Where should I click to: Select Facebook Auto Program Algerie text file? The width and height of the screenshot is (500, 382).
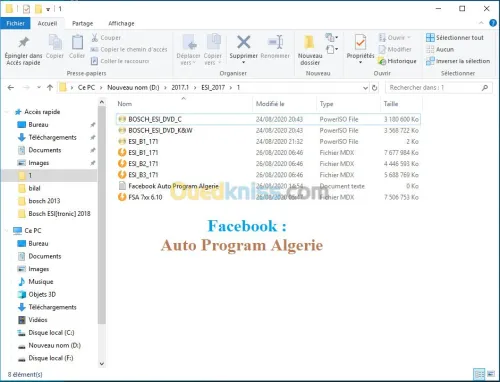tap(268, 186)
